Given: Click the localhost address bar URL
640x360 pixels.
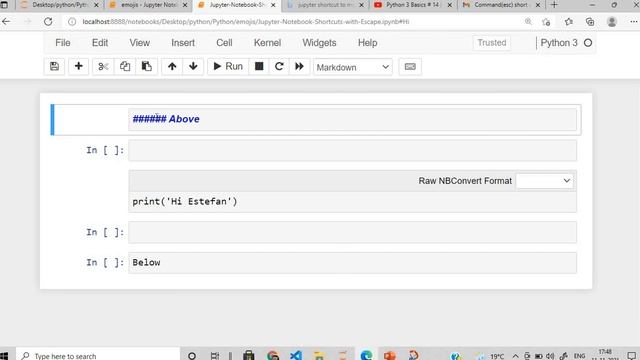Looking at the screenshot, I should point(246,22).
